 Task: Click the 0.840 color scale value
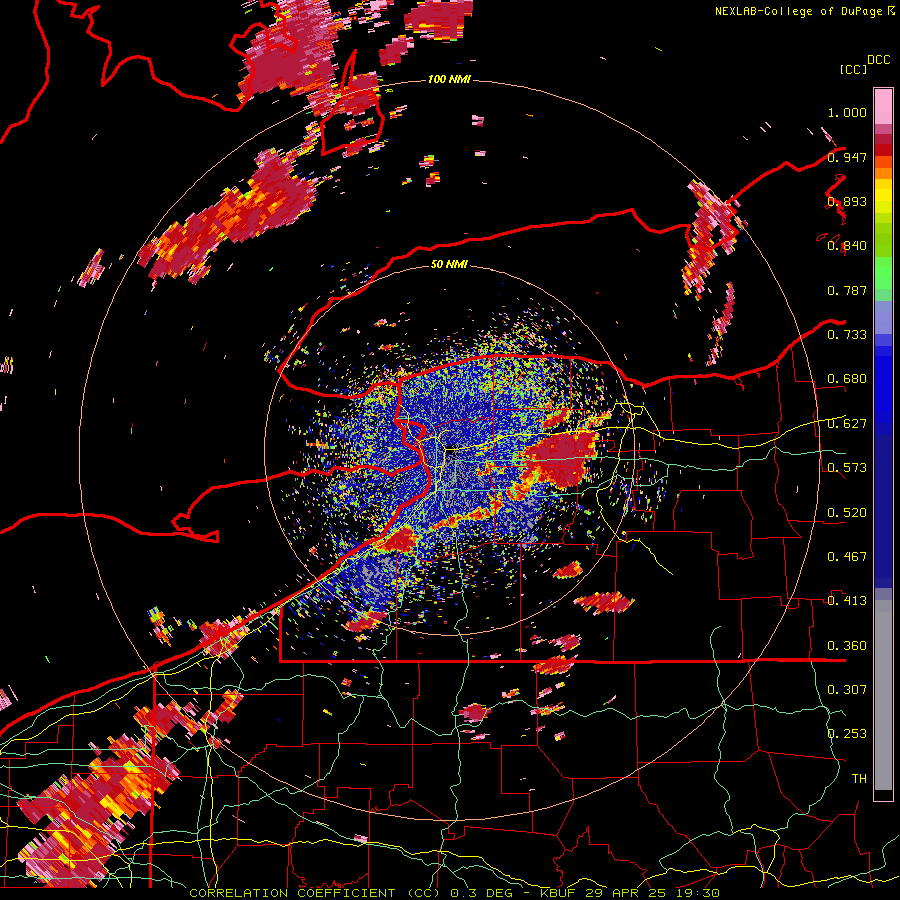pos(847,246)
